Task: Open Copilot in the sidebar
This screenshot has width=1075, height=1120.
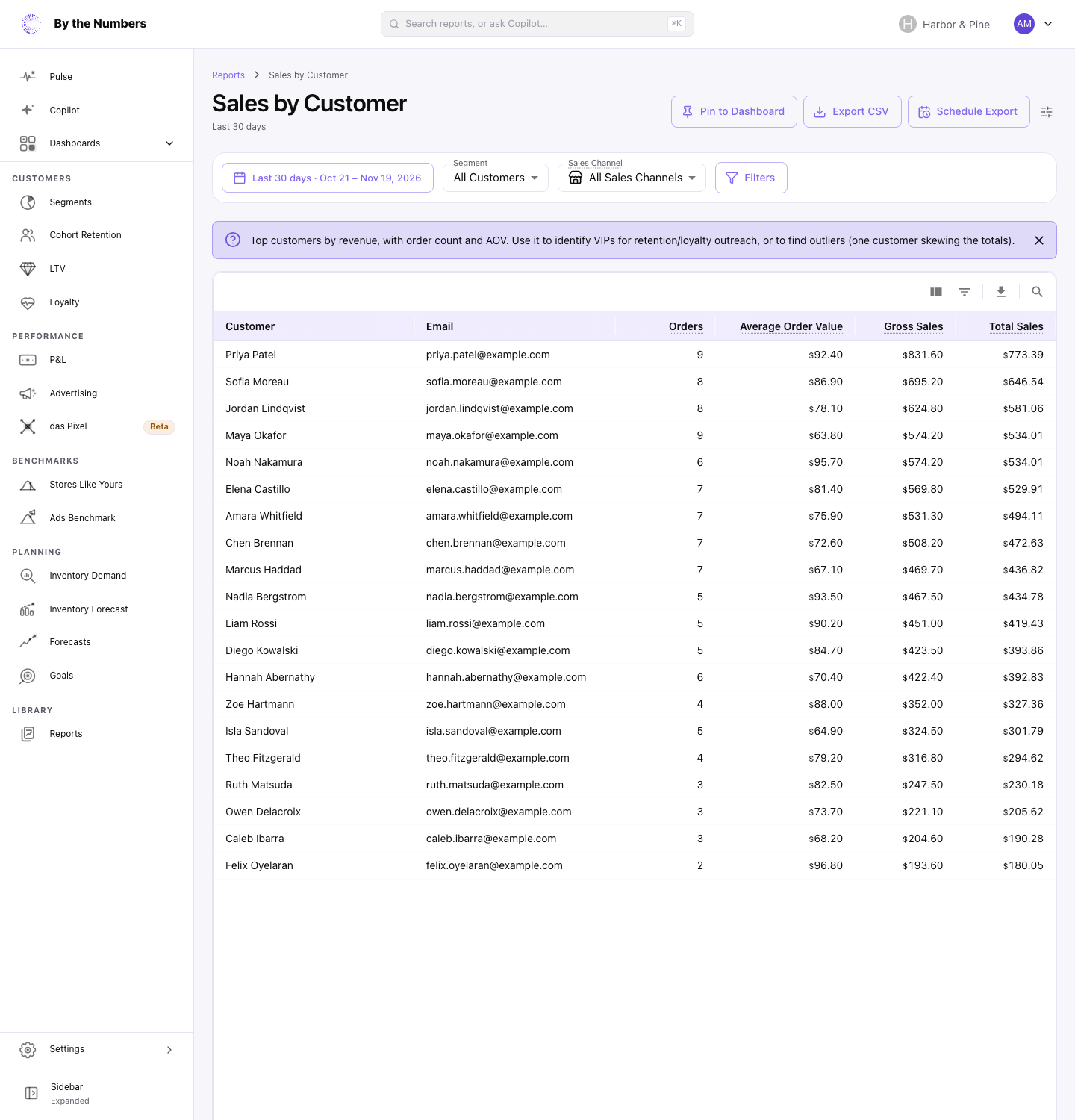Action: (97, 111)
